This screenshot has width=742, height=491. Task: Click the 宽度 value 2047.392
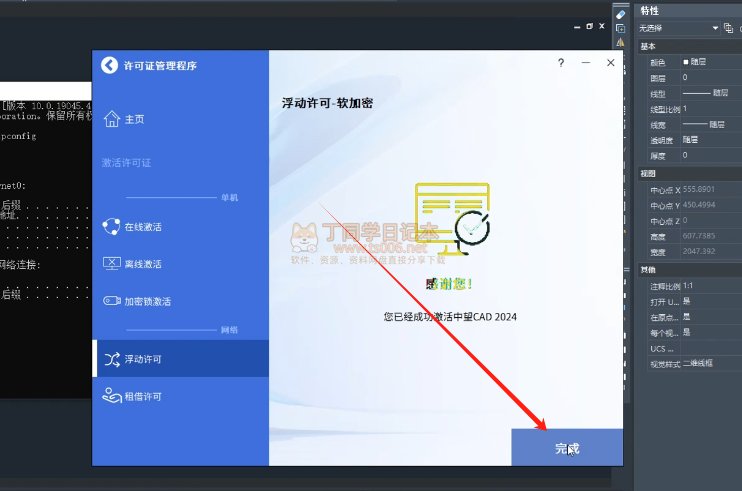coord(699,251)
